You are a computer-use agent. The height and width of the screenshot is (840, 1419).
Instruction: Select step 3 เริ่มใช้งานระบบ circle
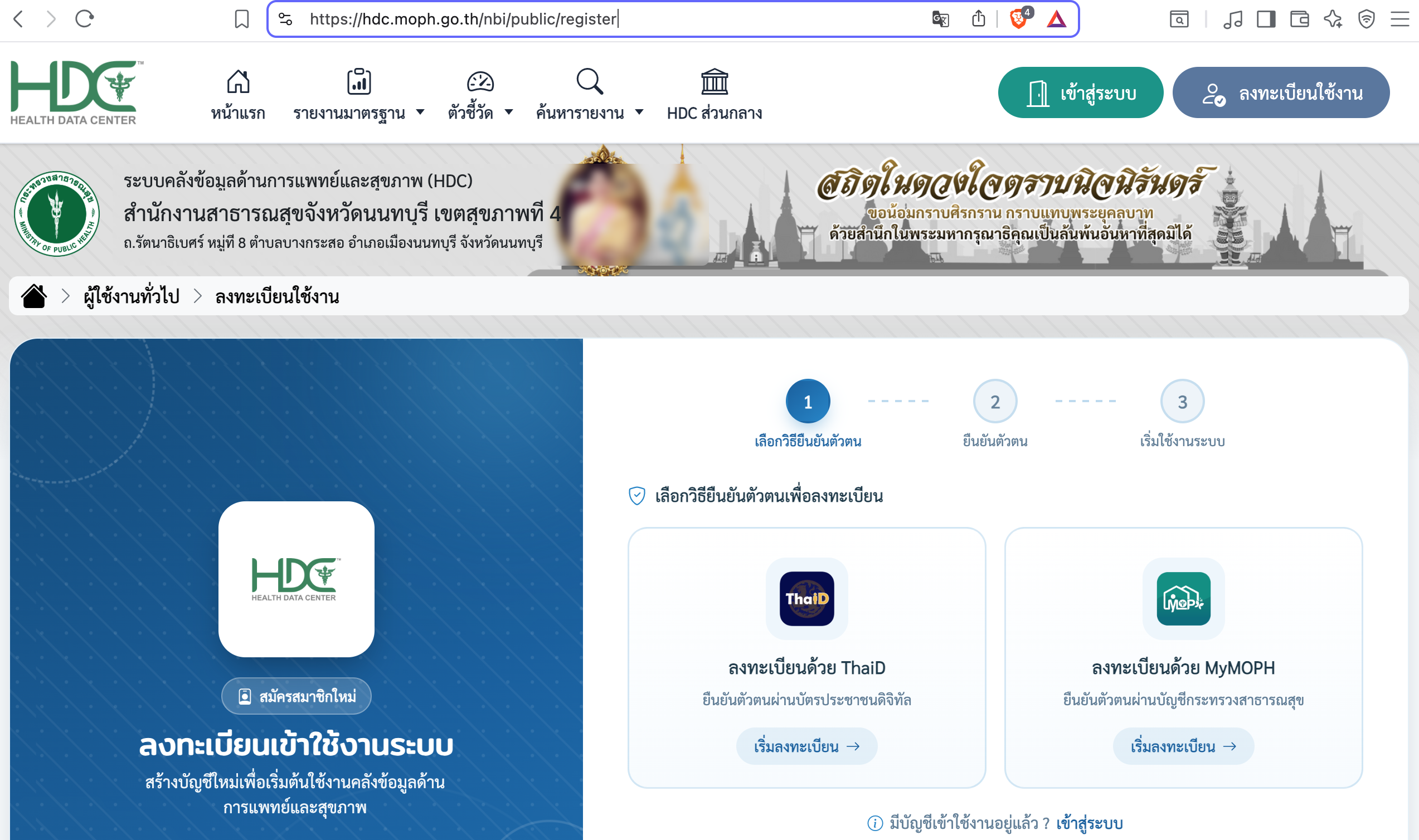click(x=1182, y=401)
